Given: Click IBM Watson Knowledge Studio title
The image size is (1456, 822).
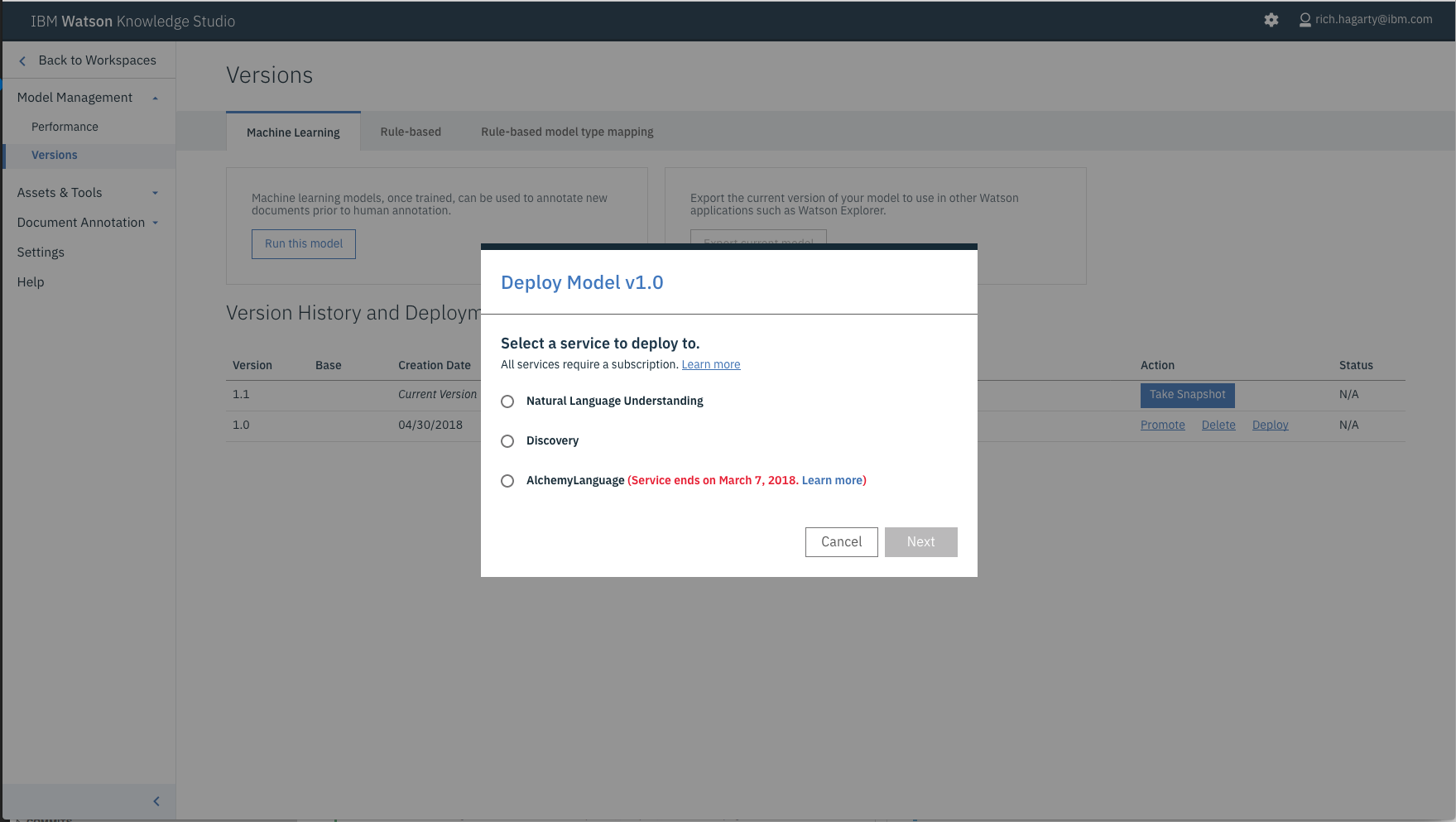Looking at the screenshot, I should click(x=132, y=22).
